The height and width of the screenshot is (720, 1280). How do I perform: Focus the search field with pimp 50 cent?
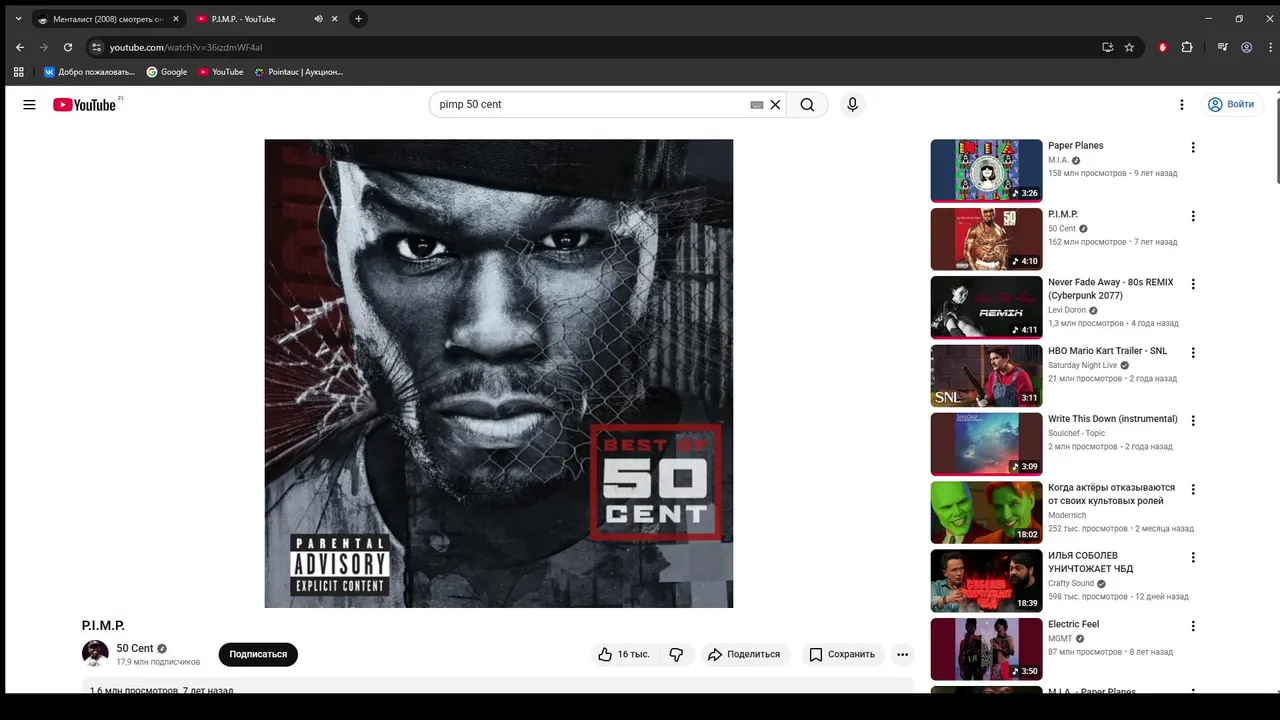pyautogui.click(x=592, y=105)
